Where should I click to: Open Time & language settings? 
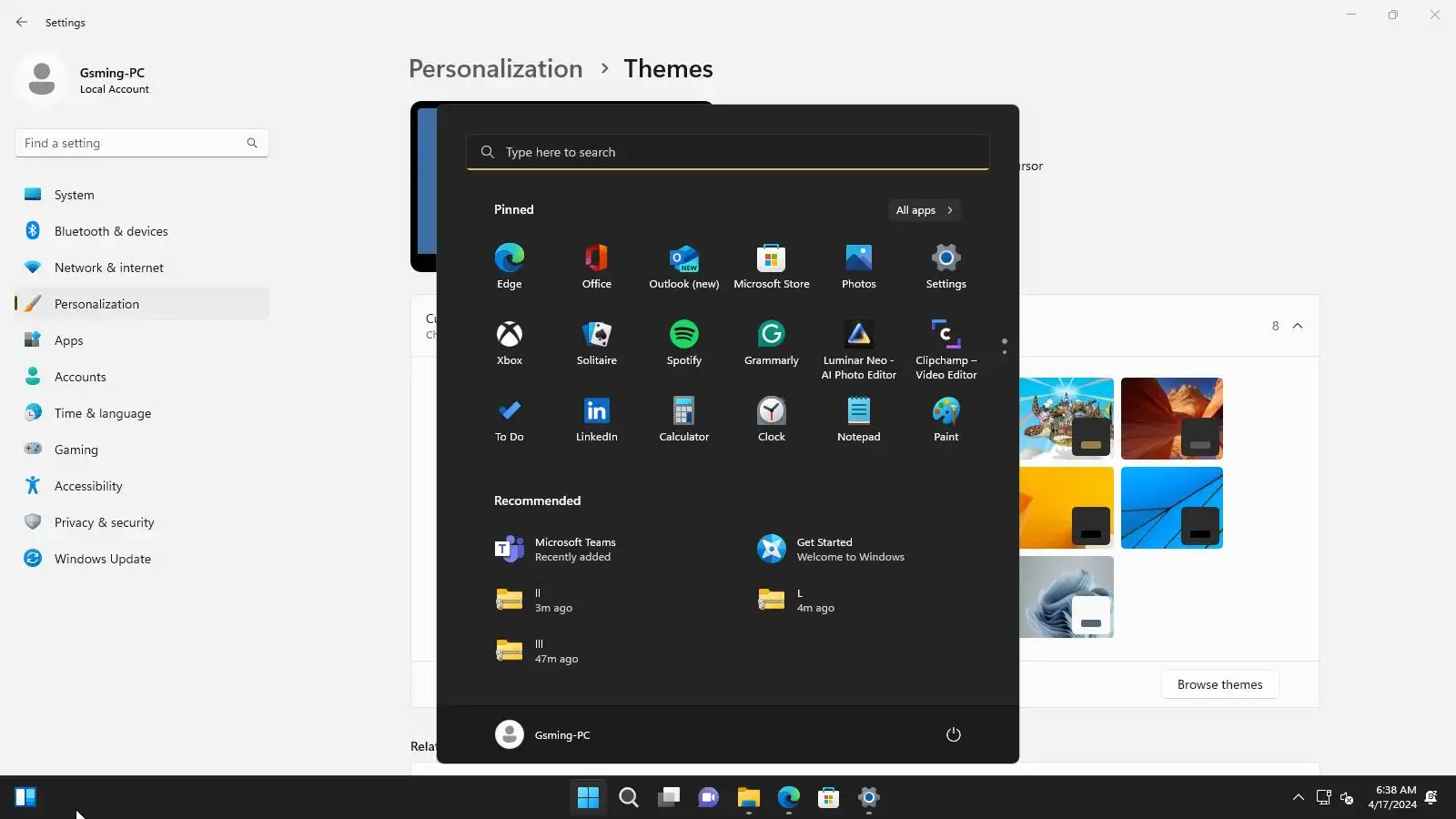(x=142, y=413)
